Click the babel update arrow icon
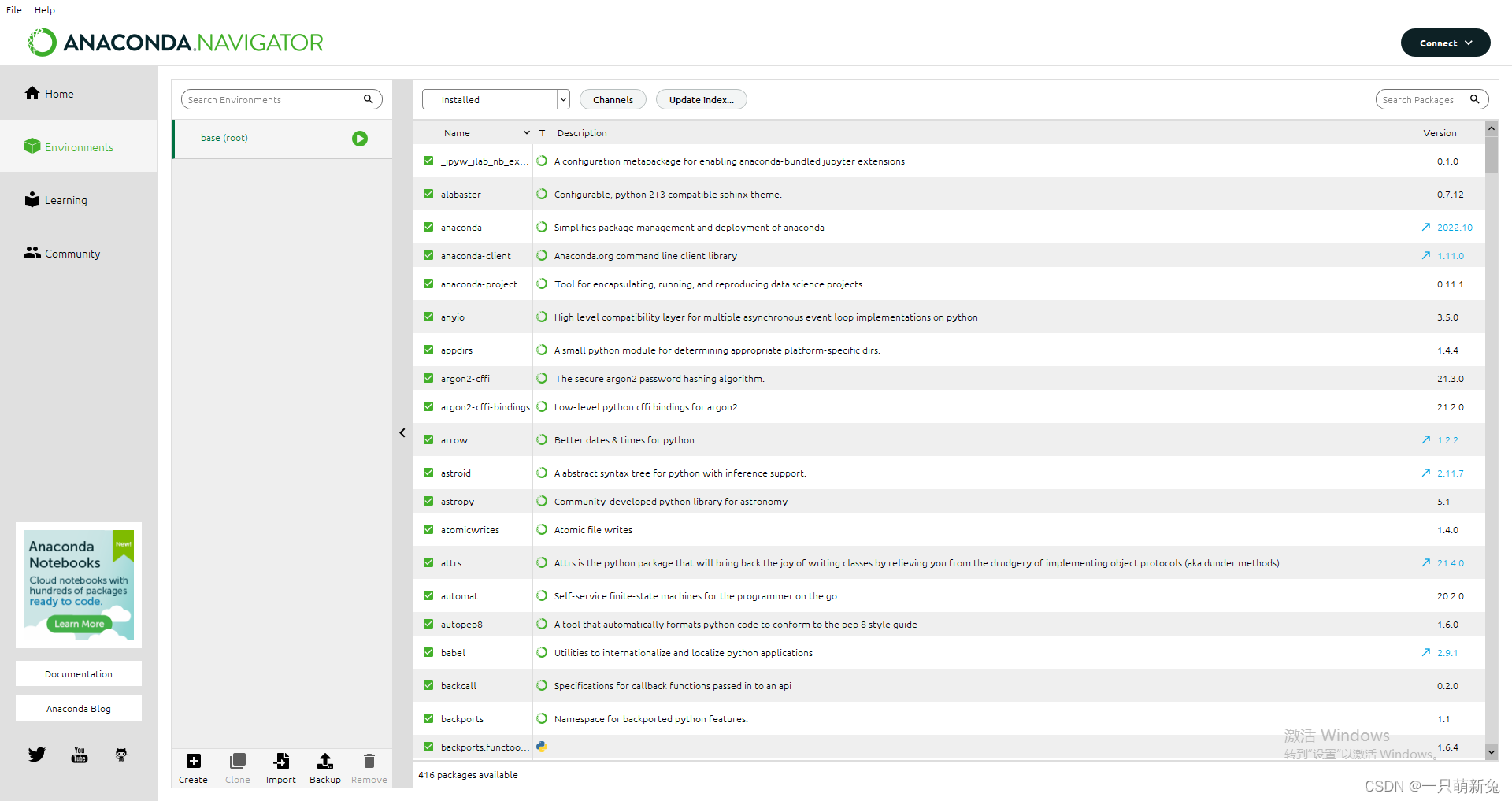Image resolution: width=1512 pixels, height=801 pixels. [1426, 652]
